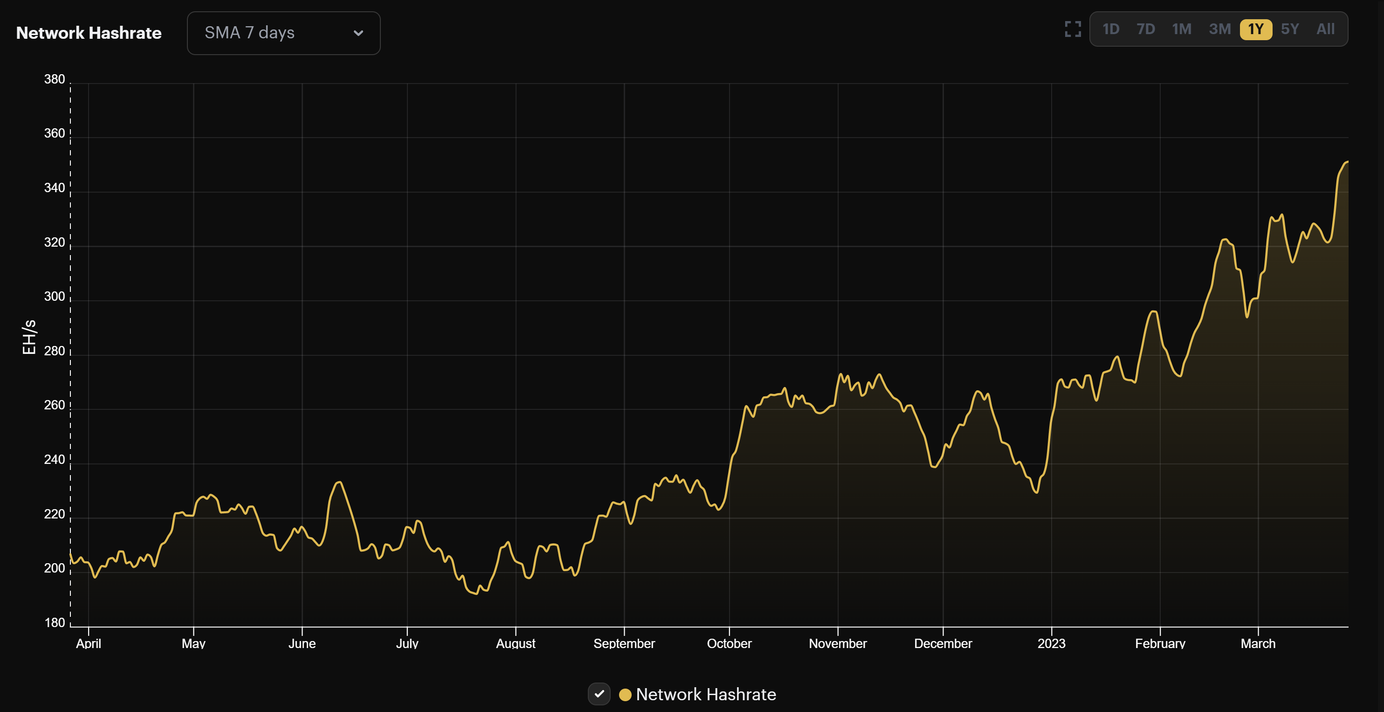Viewport: 1384px width, 712px height.
Task: Click the dropdown chevron beside SMA 7 days
Action: (358, 32)
